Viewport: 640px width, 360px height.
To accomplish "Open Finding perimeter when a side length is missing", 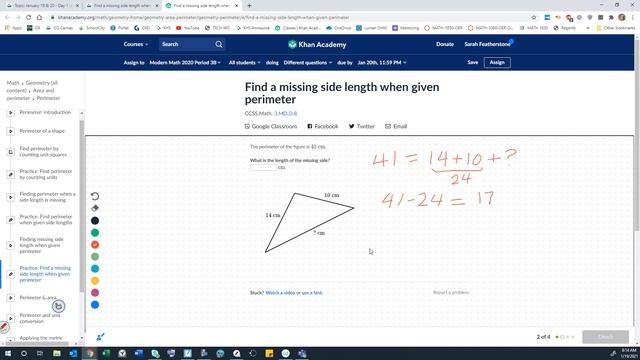I will tap(47, 197).
